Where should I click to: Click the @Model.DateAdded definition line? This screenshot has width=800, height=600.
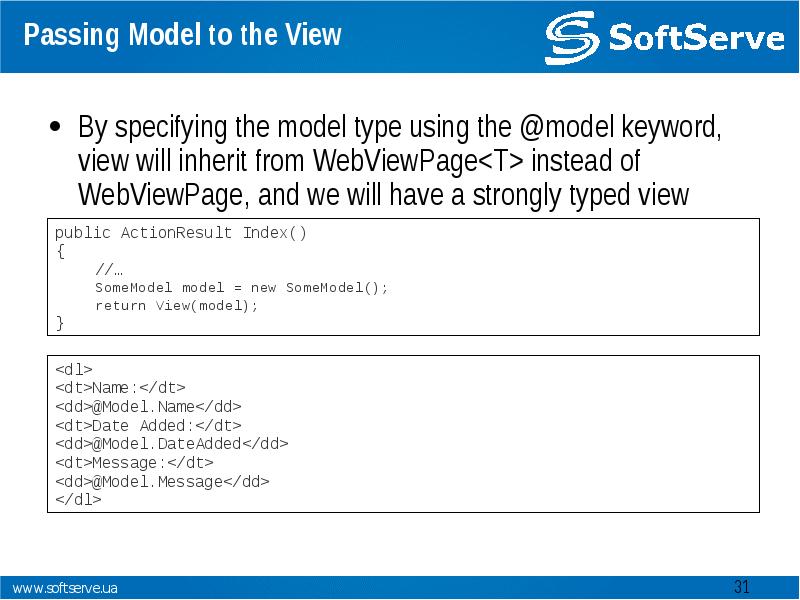171,443
